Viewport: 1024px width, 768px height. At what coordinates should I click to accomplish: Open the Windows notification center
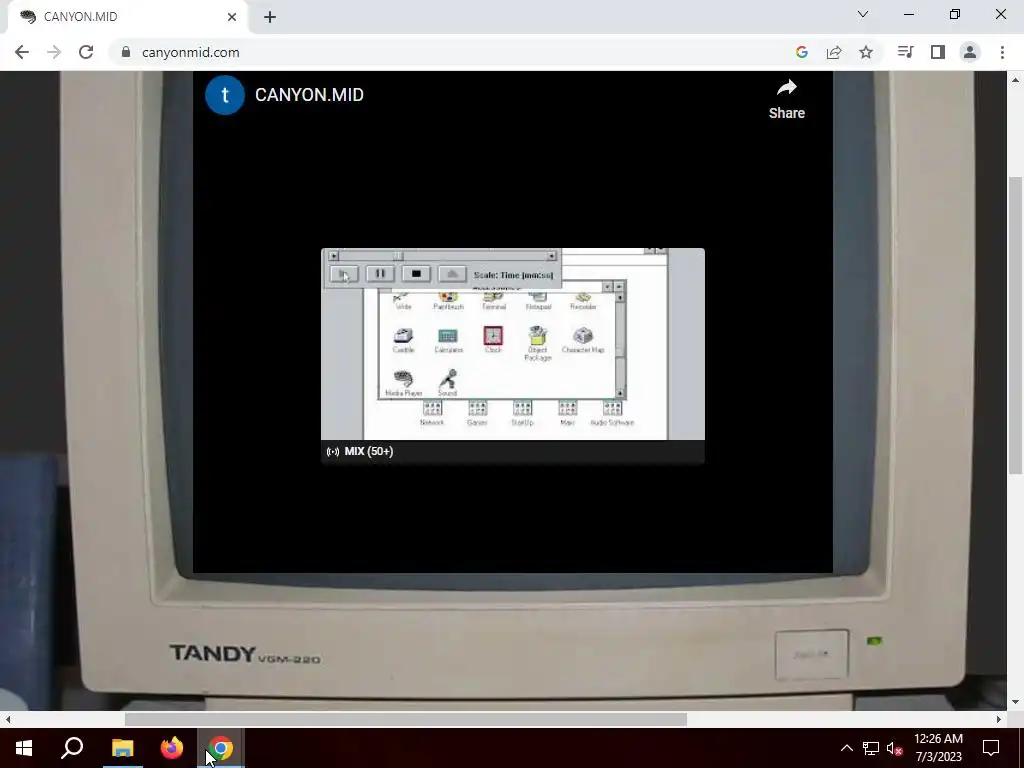(x=991, y=748)
